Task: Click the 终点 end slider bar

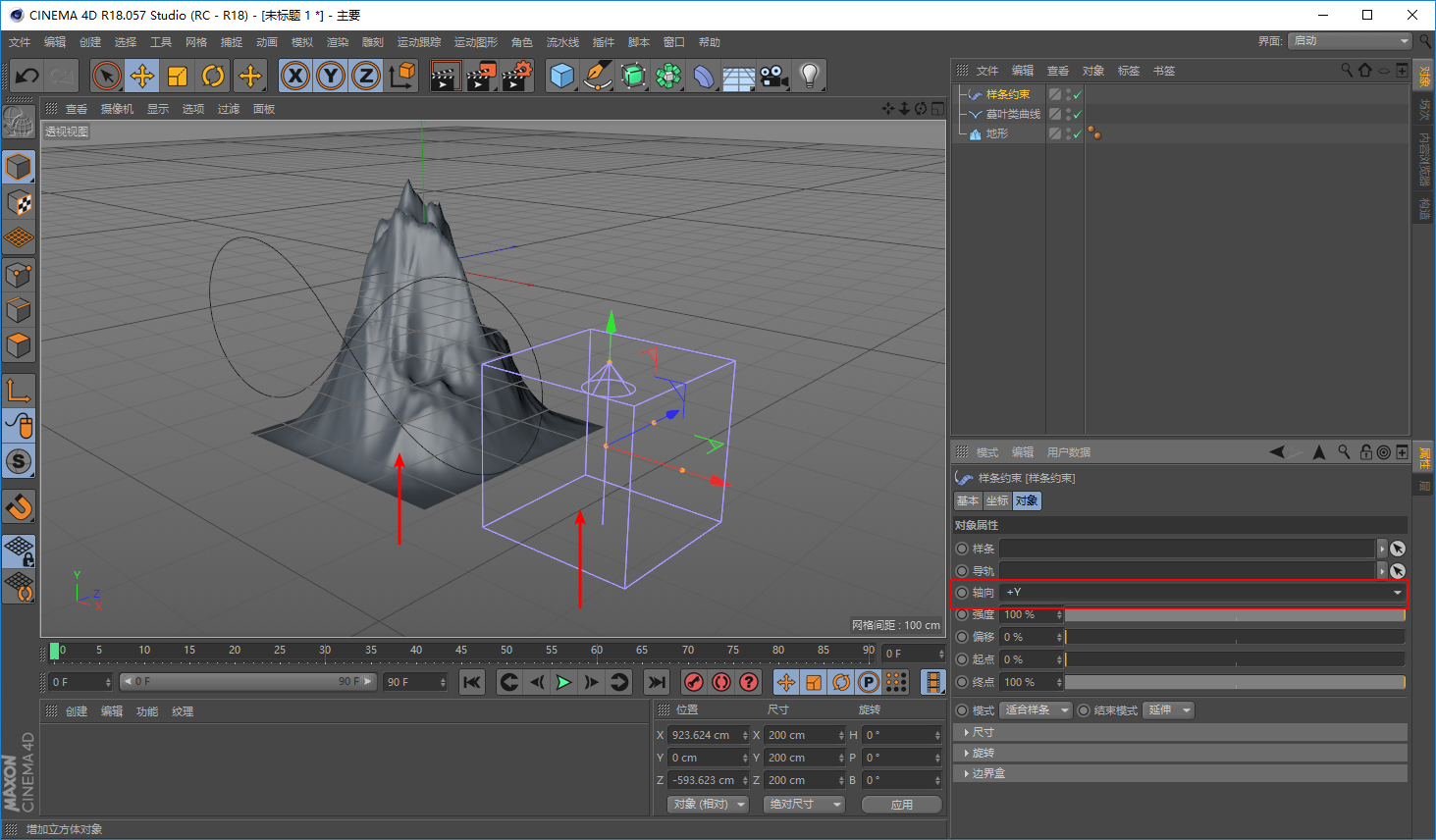Action: pos(1235,682)
